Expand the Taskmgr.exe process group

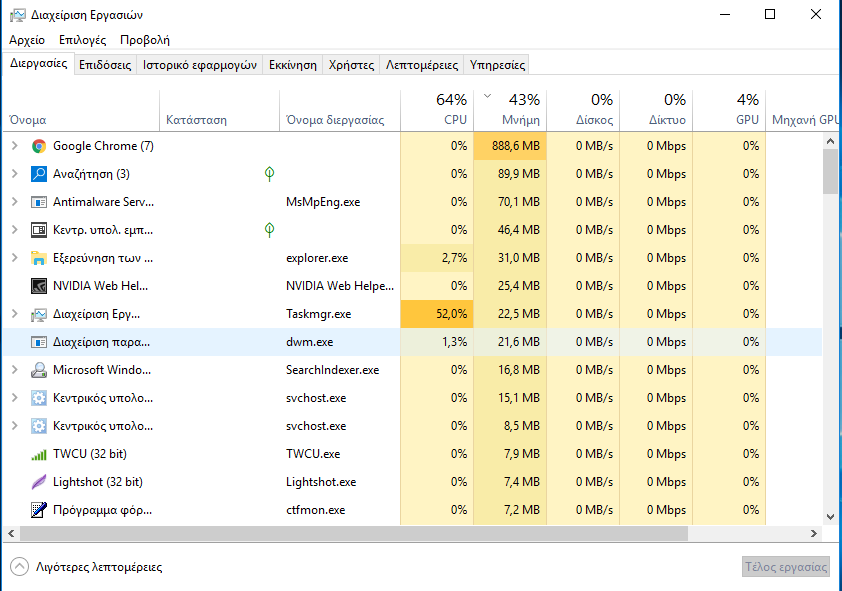pos(15,313)
